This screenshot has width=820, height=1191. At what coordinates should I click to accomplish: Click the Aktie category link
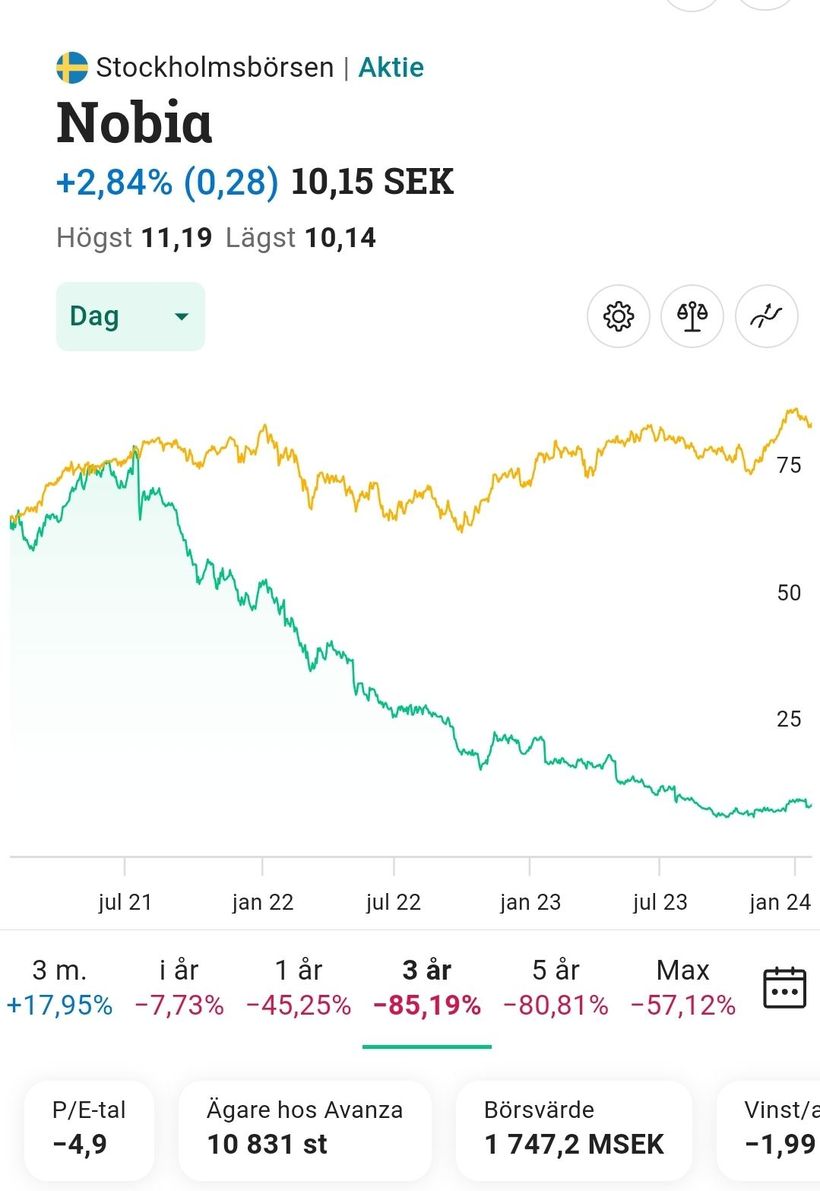coord(391,68)
